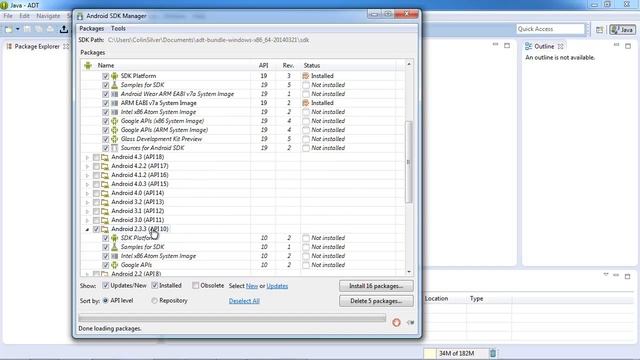The image size is (640, 360).
Task: Click Install 16 packages button
Action: coord(376,286)
